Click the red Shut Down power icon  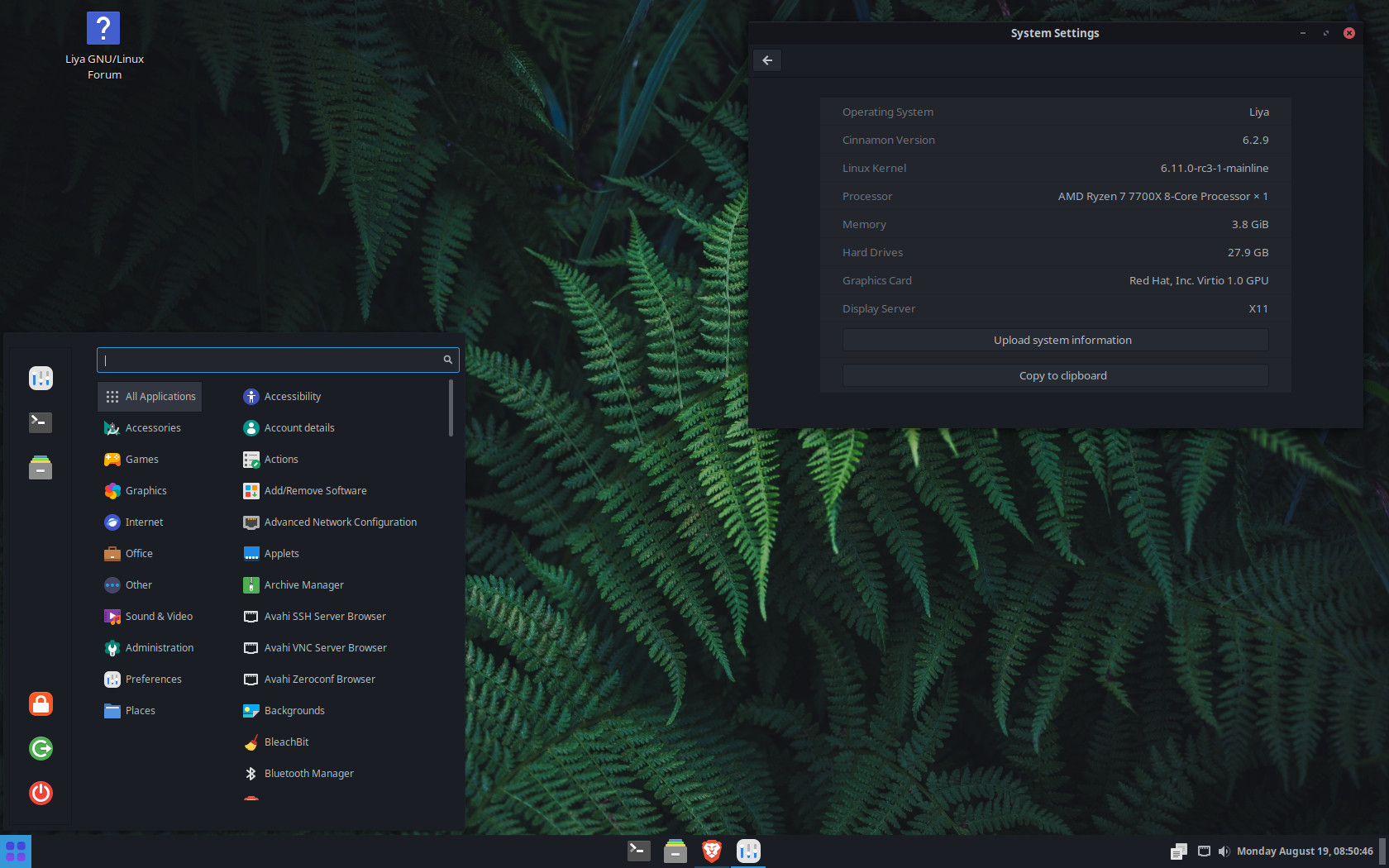click(41, 793)
